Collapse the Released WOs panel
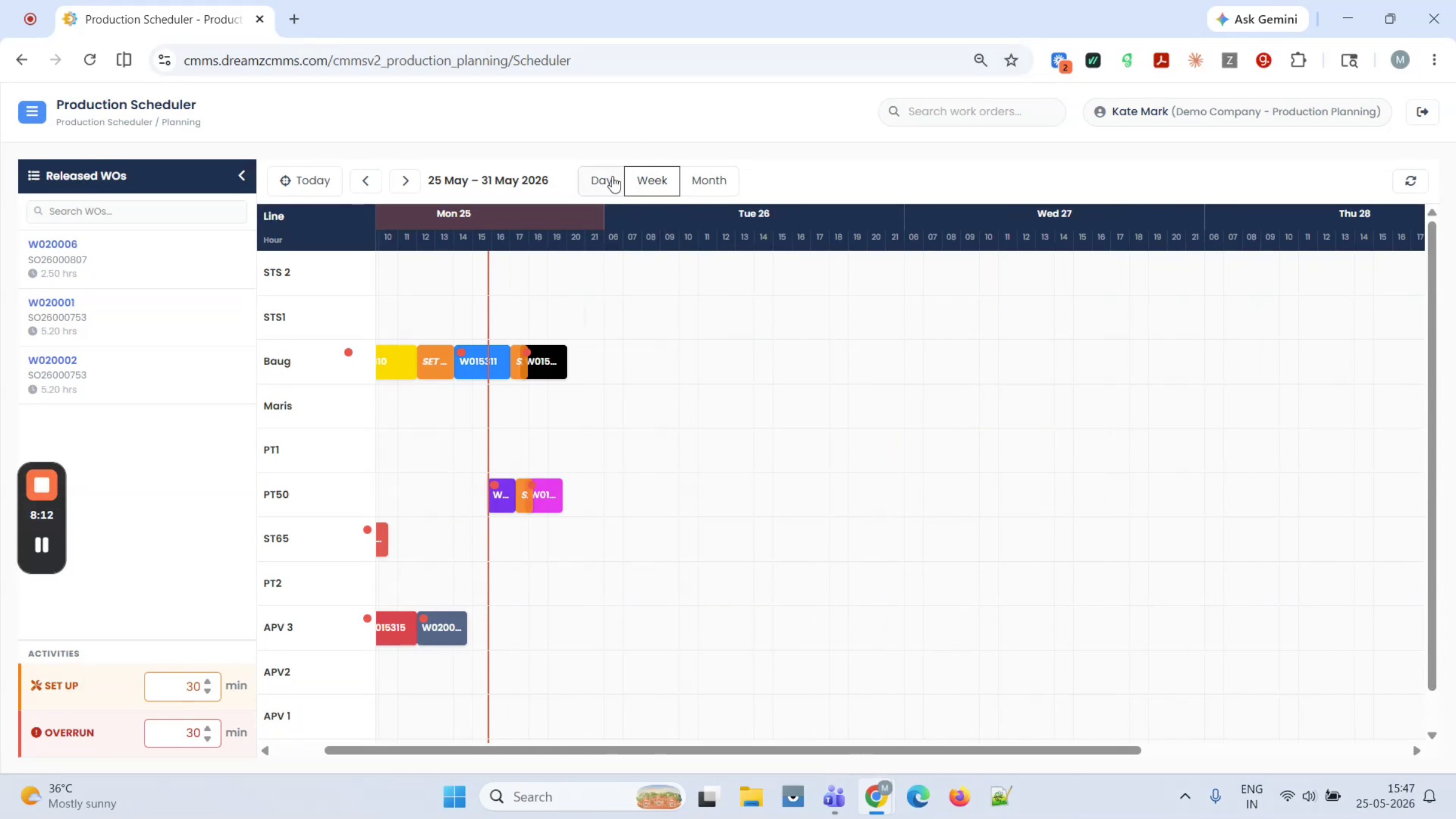The height and width of the screenshot is (819, 1456). [241, 176]
